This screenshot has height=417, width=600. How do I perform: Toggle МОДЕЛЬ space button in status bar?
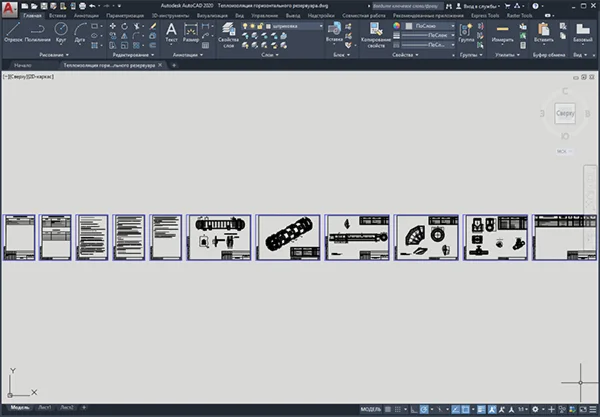pyautogui.click(x=370, y=409)
